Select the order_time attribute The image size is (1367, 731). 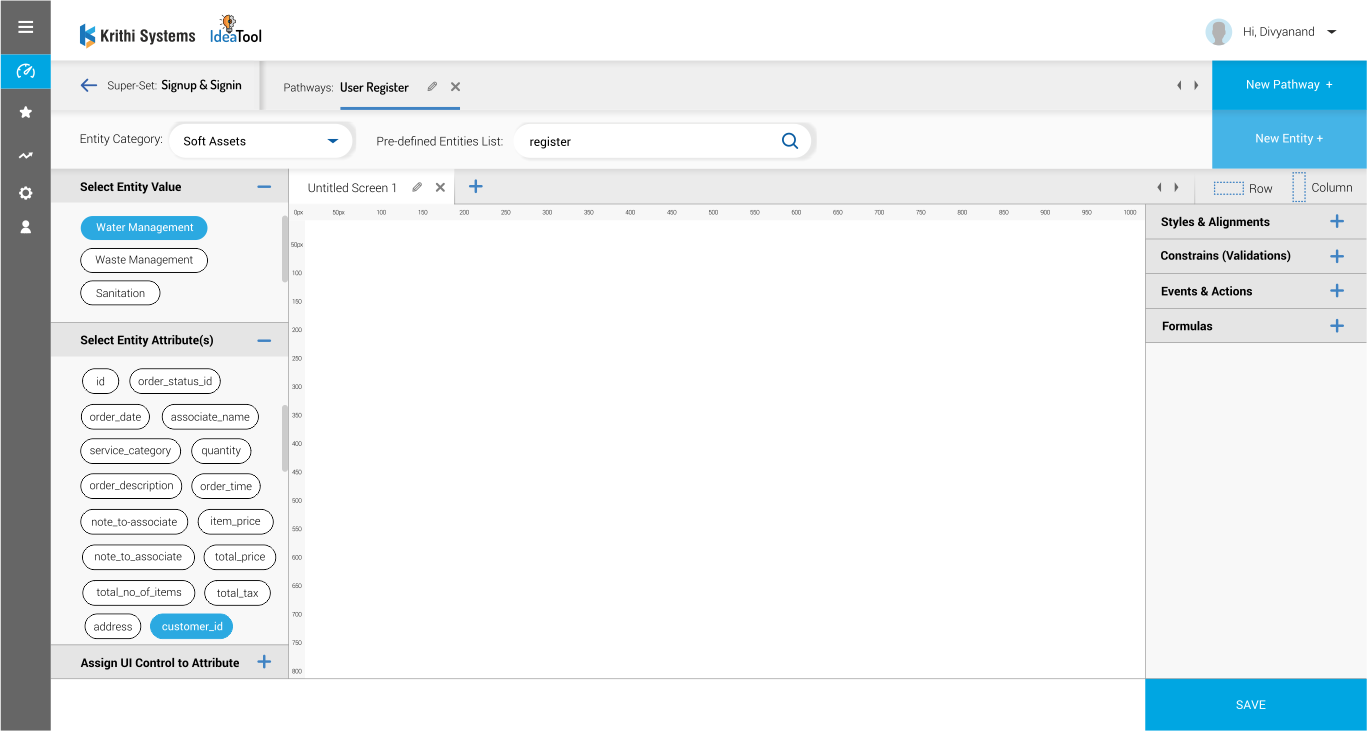[x=226, y=487]
